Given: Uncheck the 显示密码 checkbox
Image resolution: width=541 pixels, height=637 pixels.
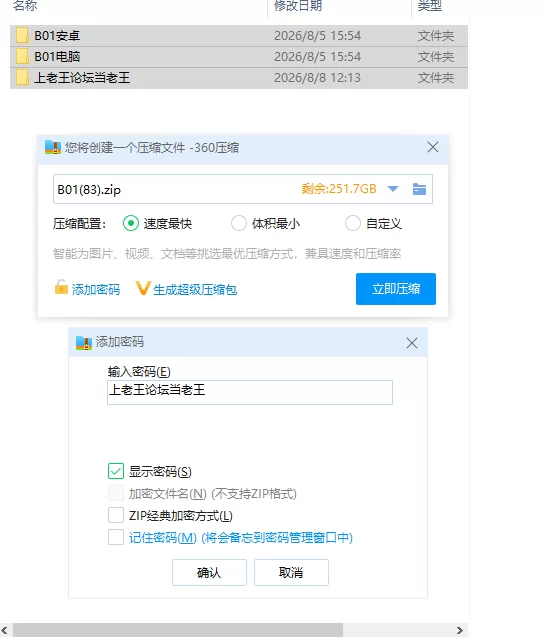Looking at the screenshot, I should [x=116, y=471].
